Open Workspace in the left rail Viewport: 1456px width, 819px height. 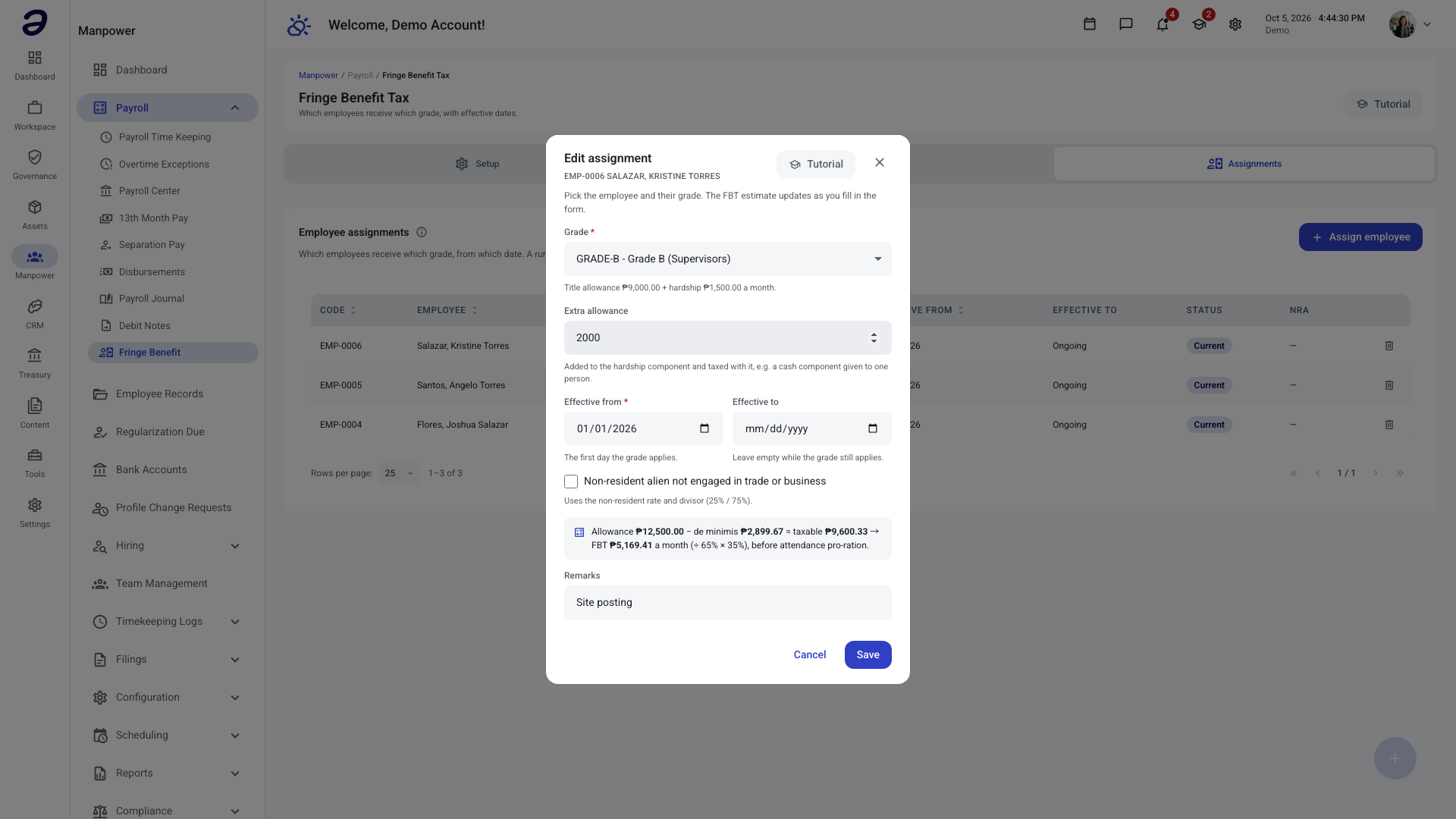tap(35, 115)
